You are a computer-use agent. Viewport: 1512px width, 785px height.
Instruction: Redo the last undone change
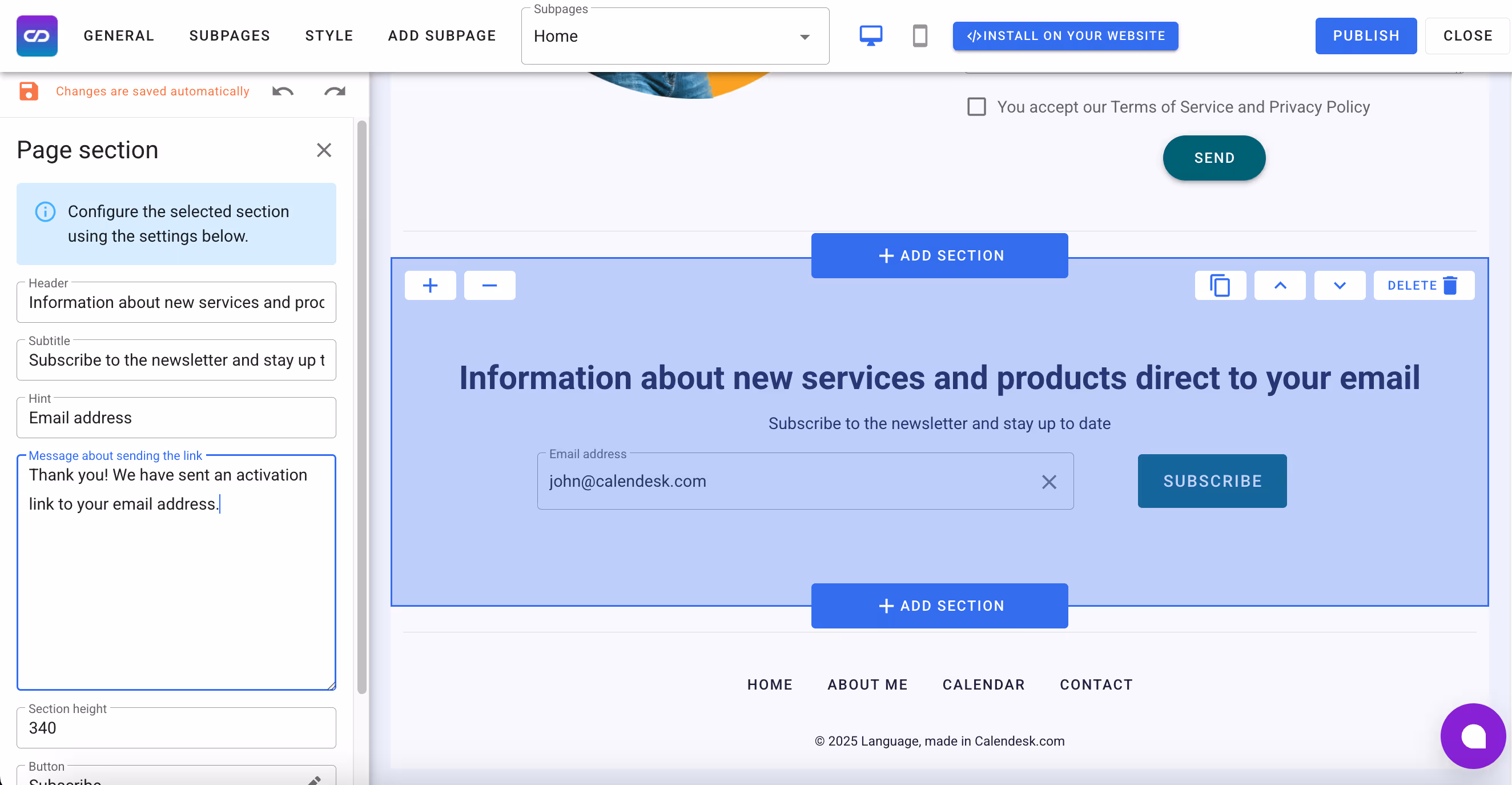pyautogui.click(x=334, y=92)
